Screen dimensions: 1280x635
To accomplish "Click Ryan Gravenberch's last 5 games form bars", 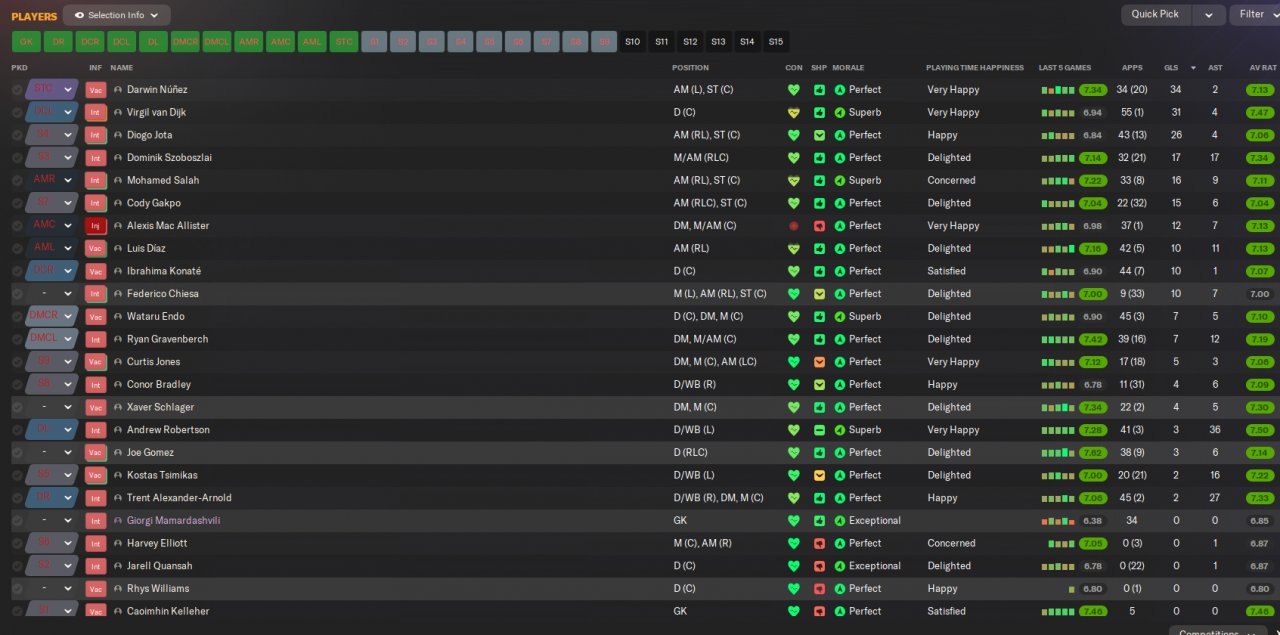I will (1058, 339).
